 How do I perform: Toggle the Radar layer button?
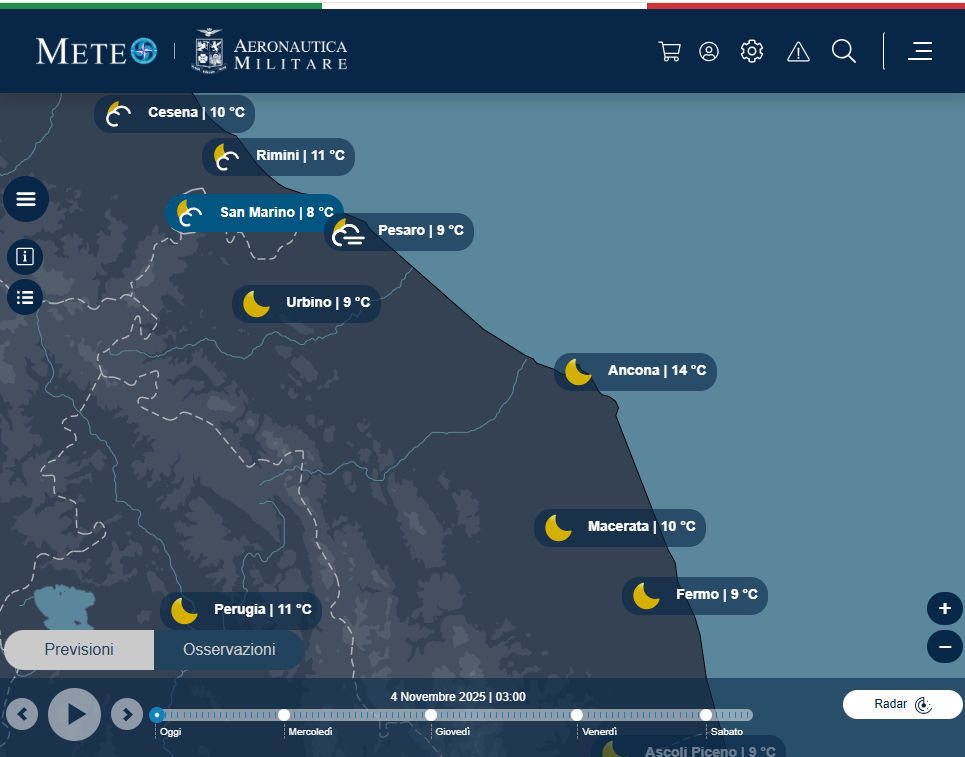(x=902, y=704)
